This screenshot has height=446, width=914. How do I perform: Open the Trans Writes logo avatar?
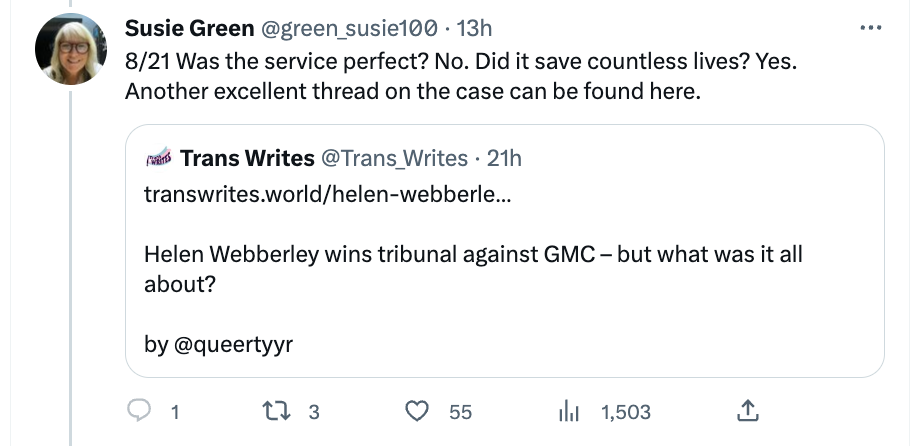pos(159,157)
